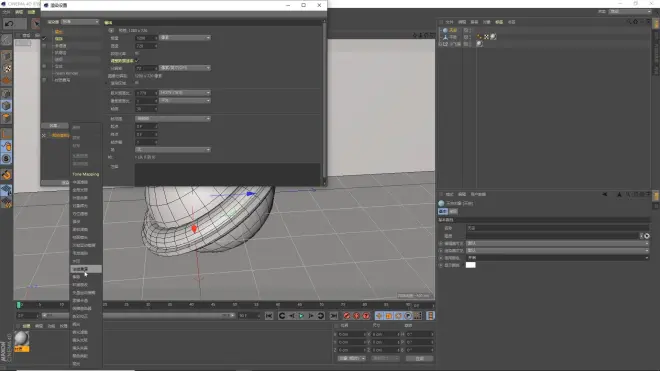
Task: Click the preset arrow beside the 1280 x 720 label
Action: click(111, 30)
